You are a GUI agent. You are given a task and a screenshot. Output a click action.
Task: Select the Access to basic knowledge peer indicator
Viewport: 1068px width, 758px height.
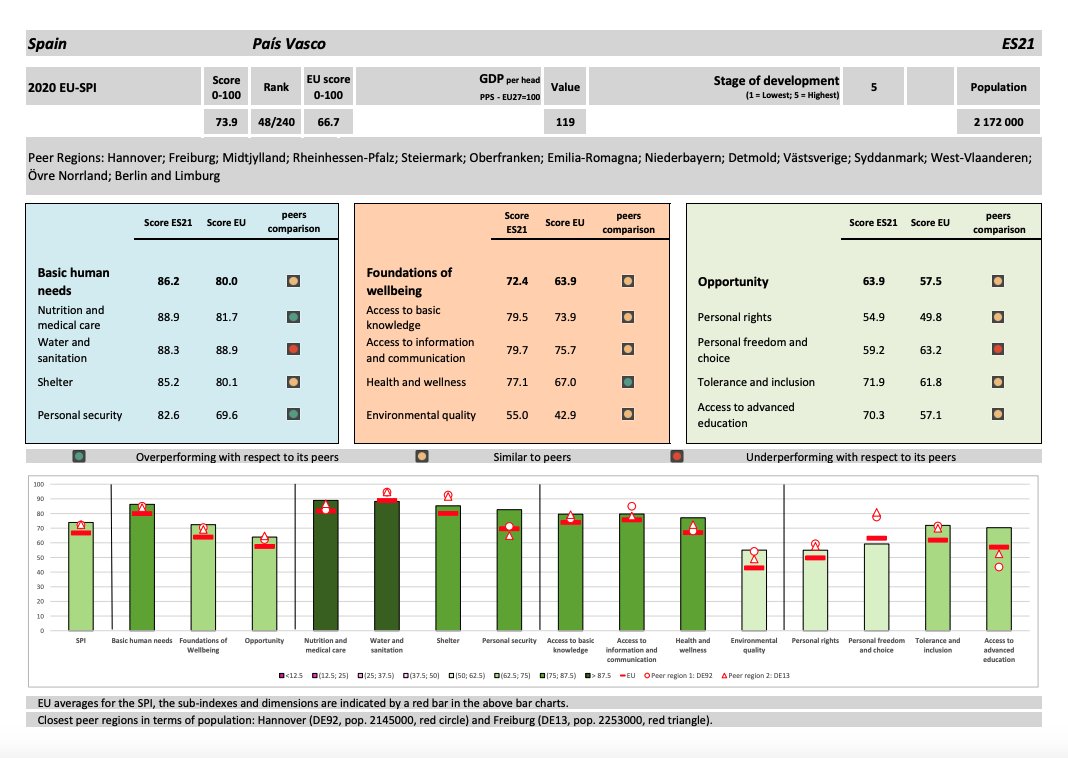[x=628, y=317]
